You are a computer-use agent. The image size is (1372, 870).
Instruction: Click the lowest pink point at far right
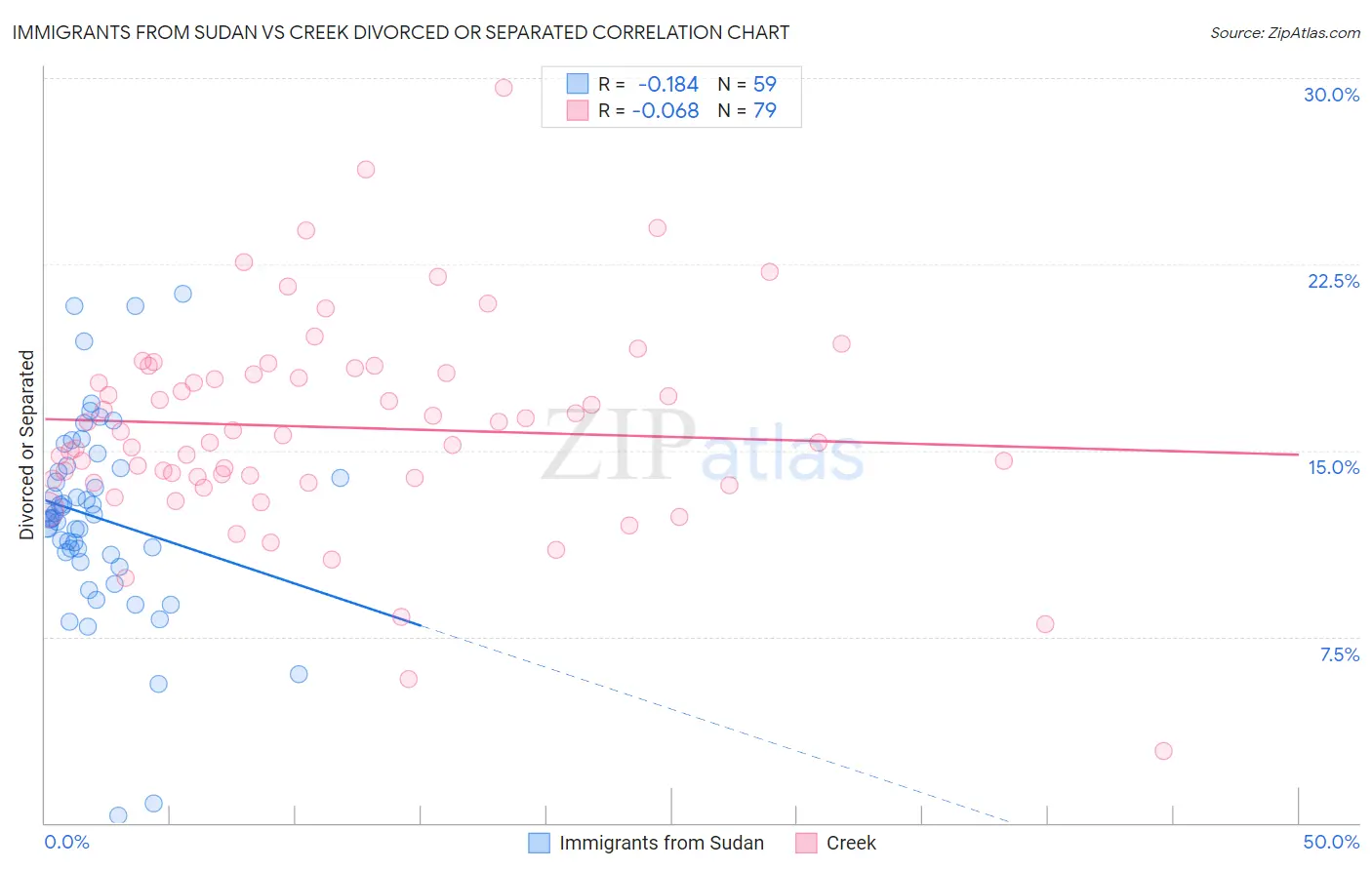pyautogui.click(x=1163, y=751)
